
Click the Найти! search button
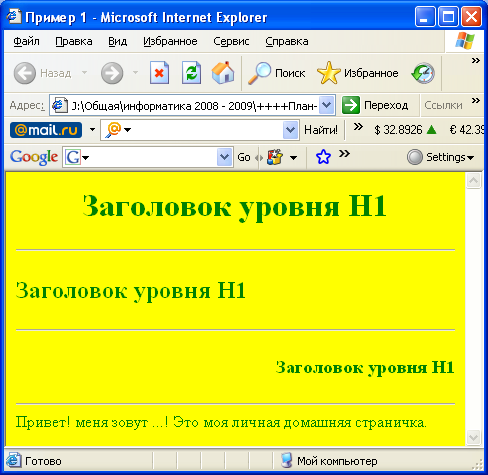pyautogui.click(x=321, y=130)
